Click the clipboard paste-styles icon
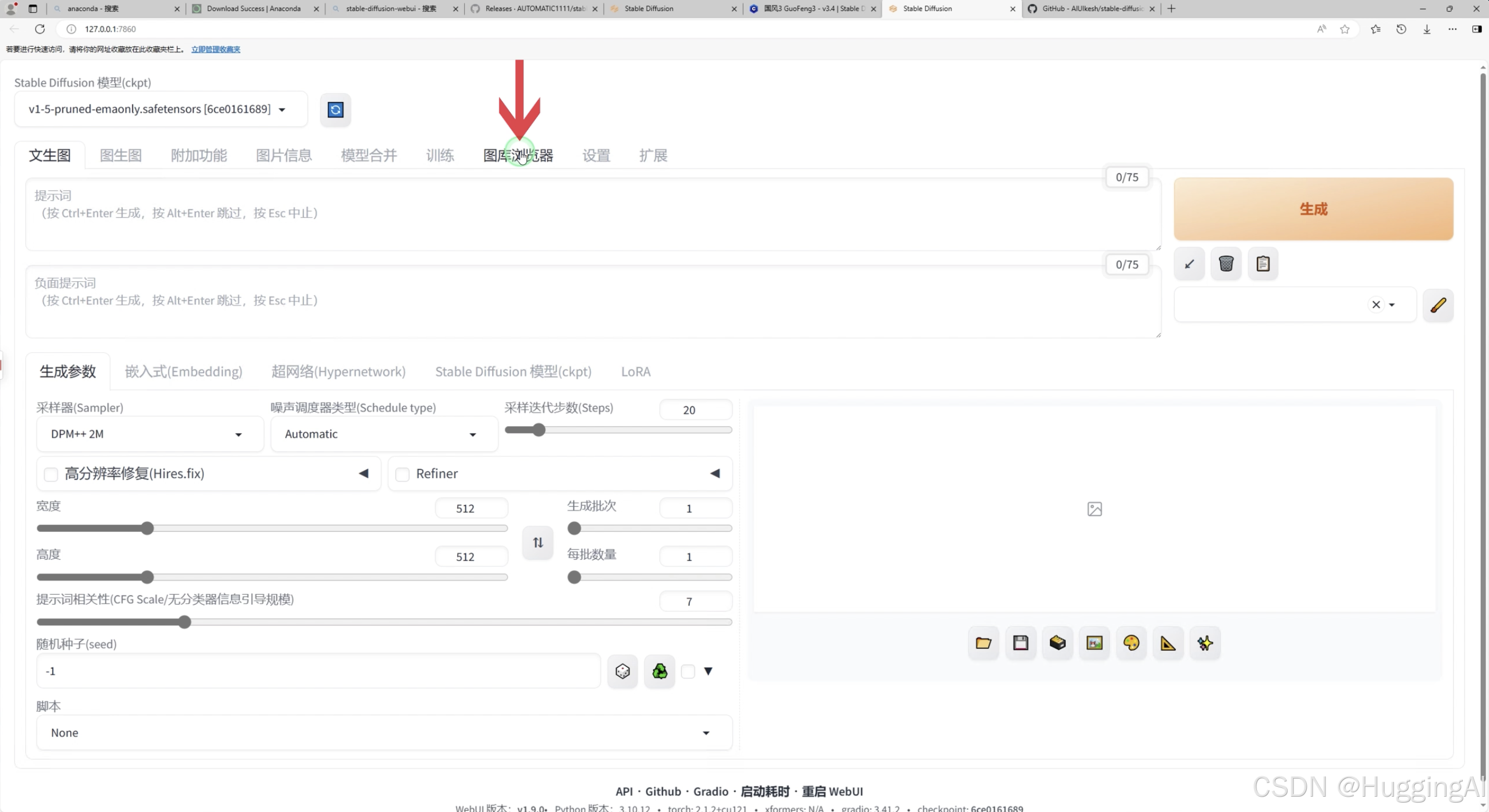The width and height of the screenshot is (1489, 812). (1262, 264)
